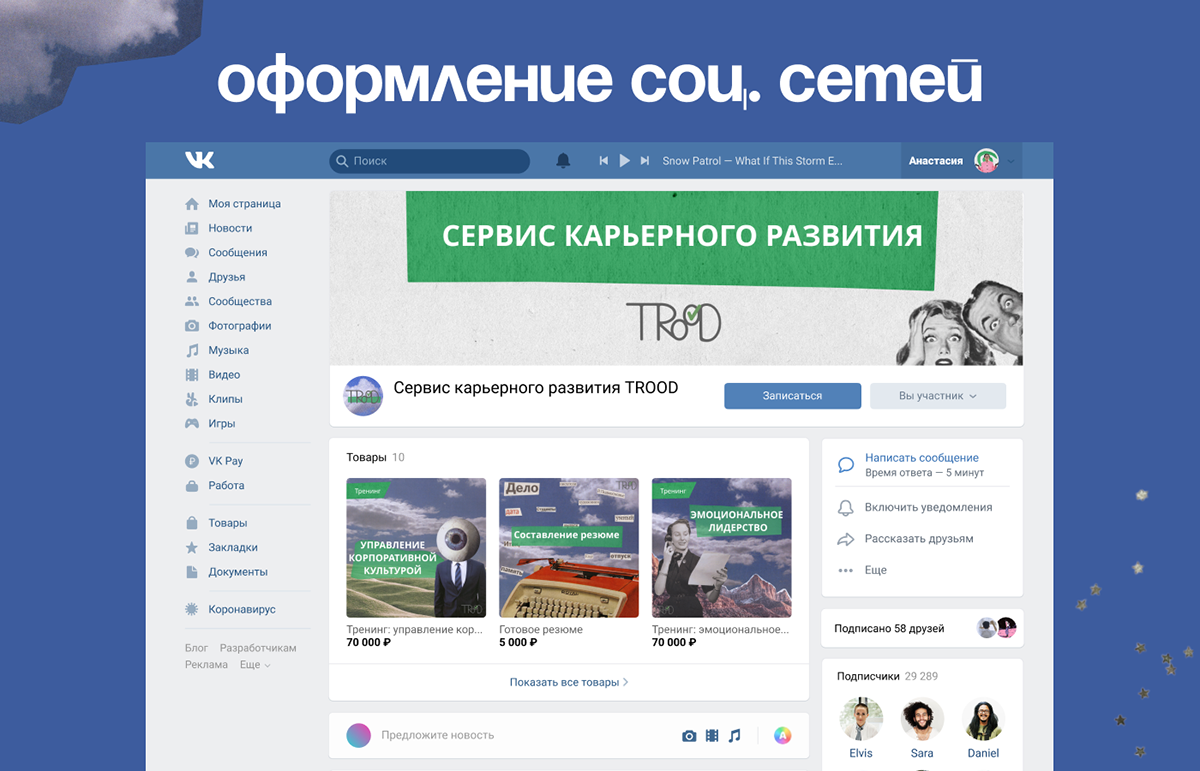This screenshot has width=1200, height=771.
Task: Click the Игры gamepad icon
Action: (x=192, y=423)
